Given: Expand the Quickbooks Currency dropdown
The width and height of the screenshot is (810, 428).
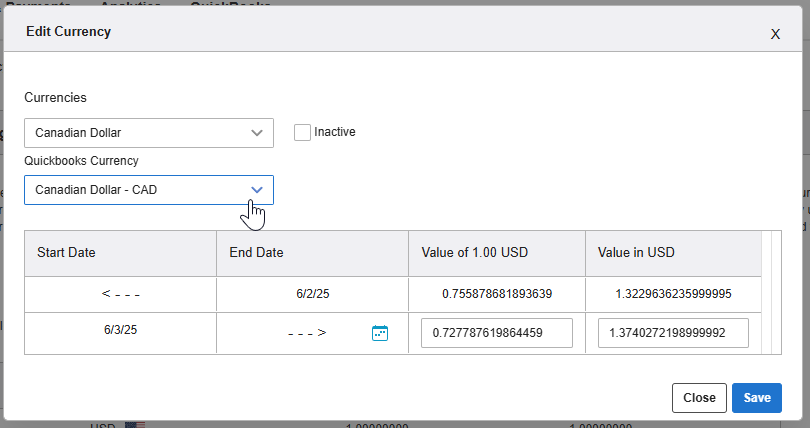Looking at the screenshot, I should [148, 189].
